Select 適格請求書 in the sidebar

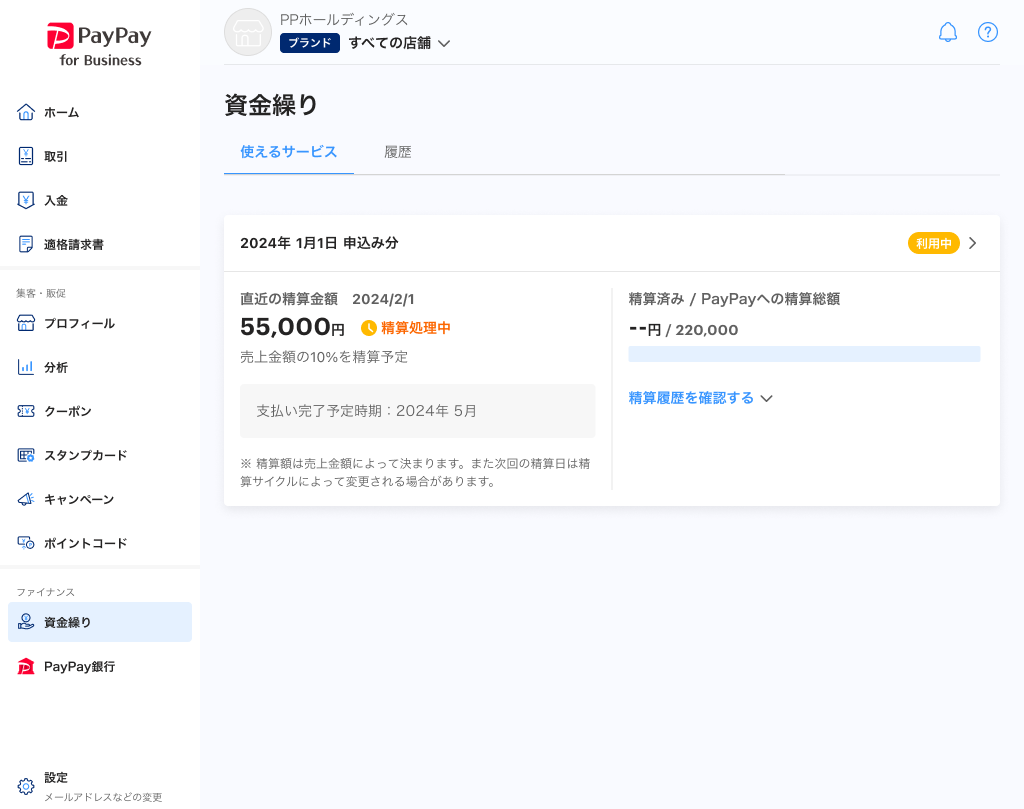click(x=100, y=244)
